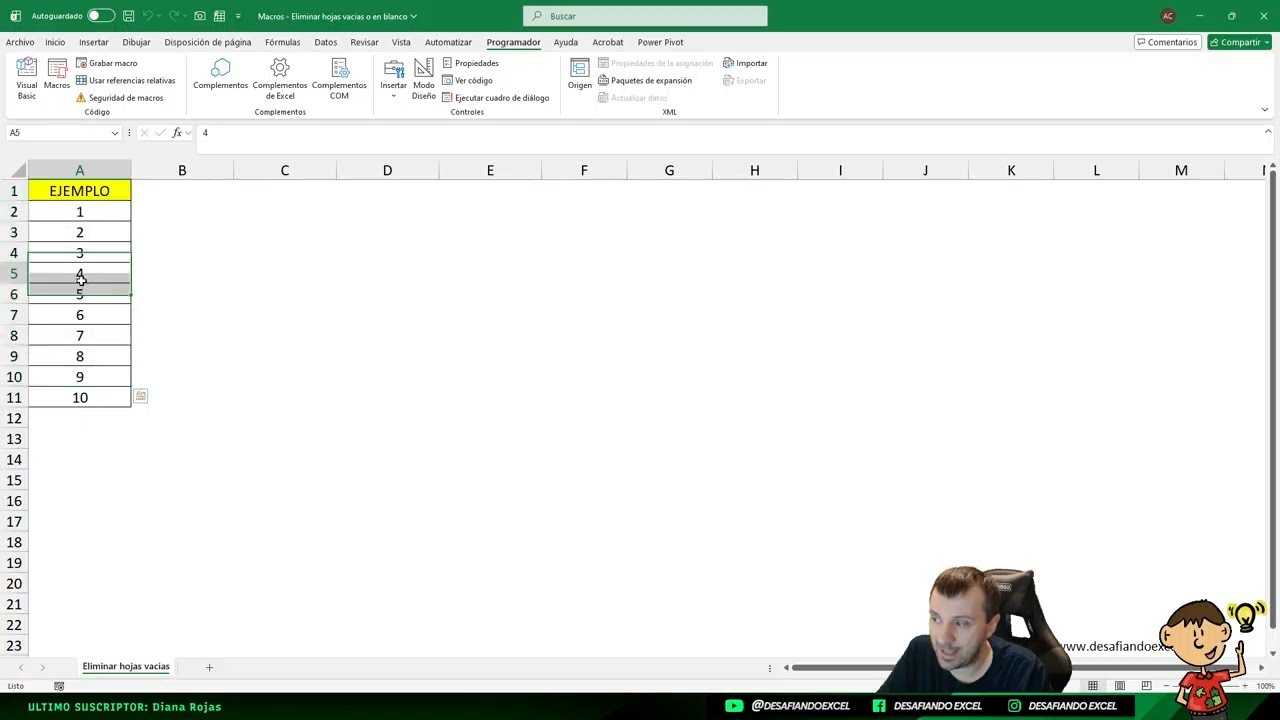Open Customize Quick Access Toolbar dropdown
The width and height of the screenshot is (1280, 720).
click(x=238, y=16)
